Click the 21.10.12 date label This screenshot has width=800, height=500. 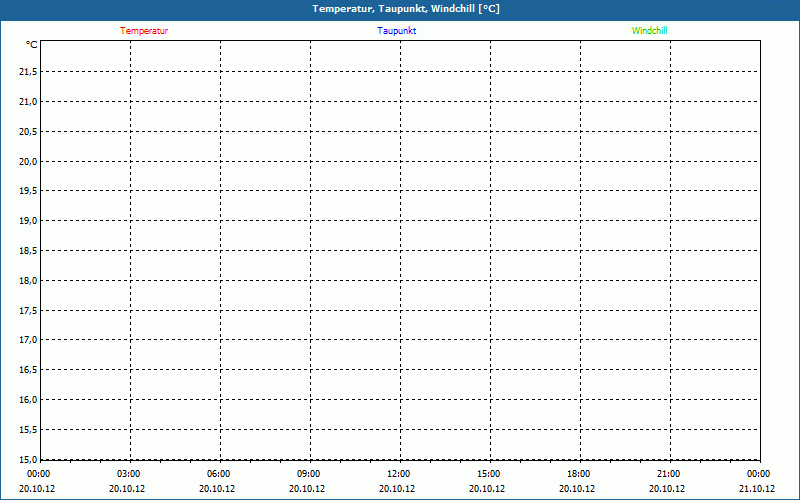tap(757, 489)
